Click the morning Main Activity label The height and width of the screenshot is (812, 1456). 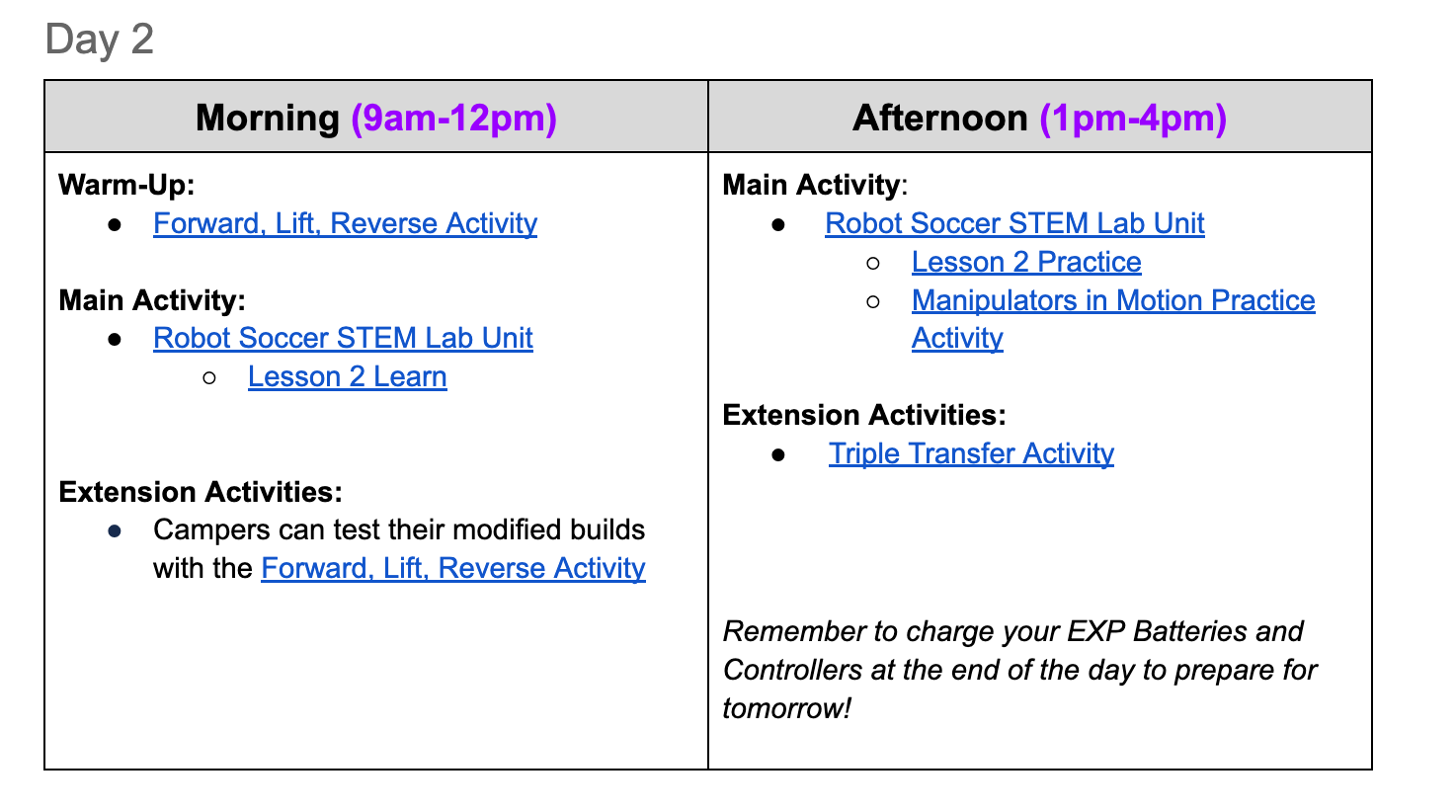point(152,300)
